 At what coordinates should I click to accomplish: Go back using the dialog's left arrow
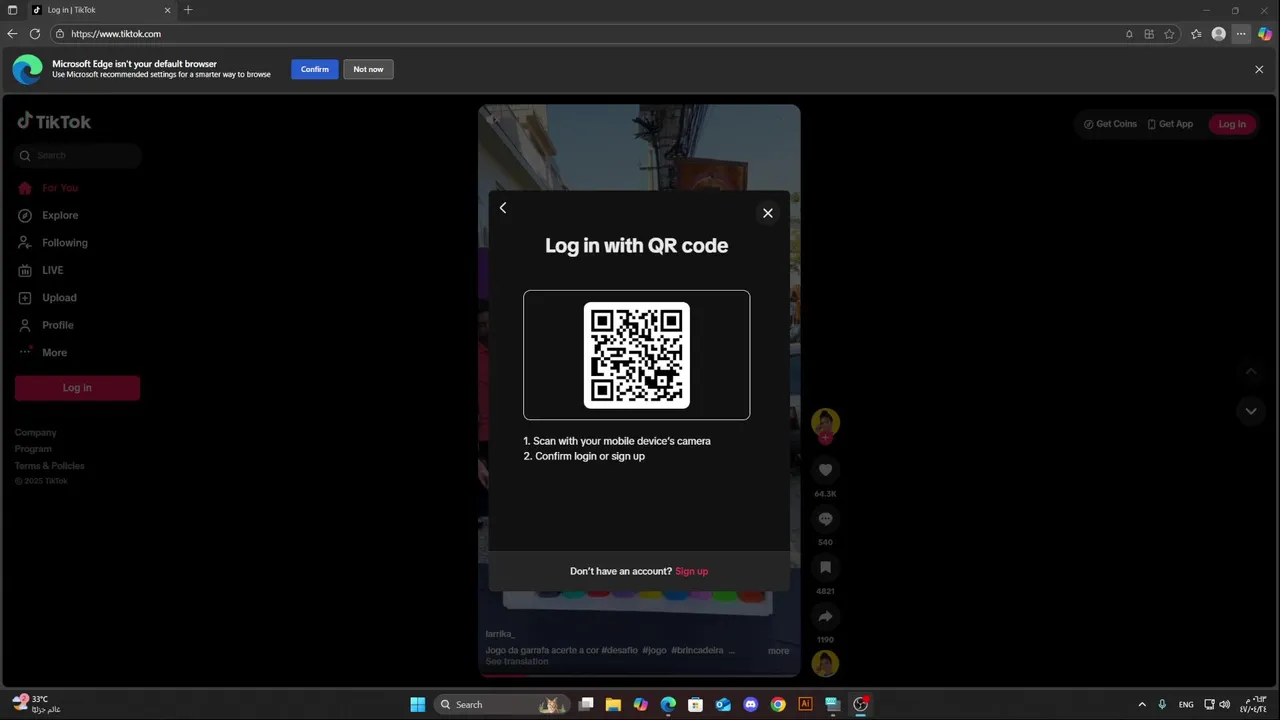(503, 208)
